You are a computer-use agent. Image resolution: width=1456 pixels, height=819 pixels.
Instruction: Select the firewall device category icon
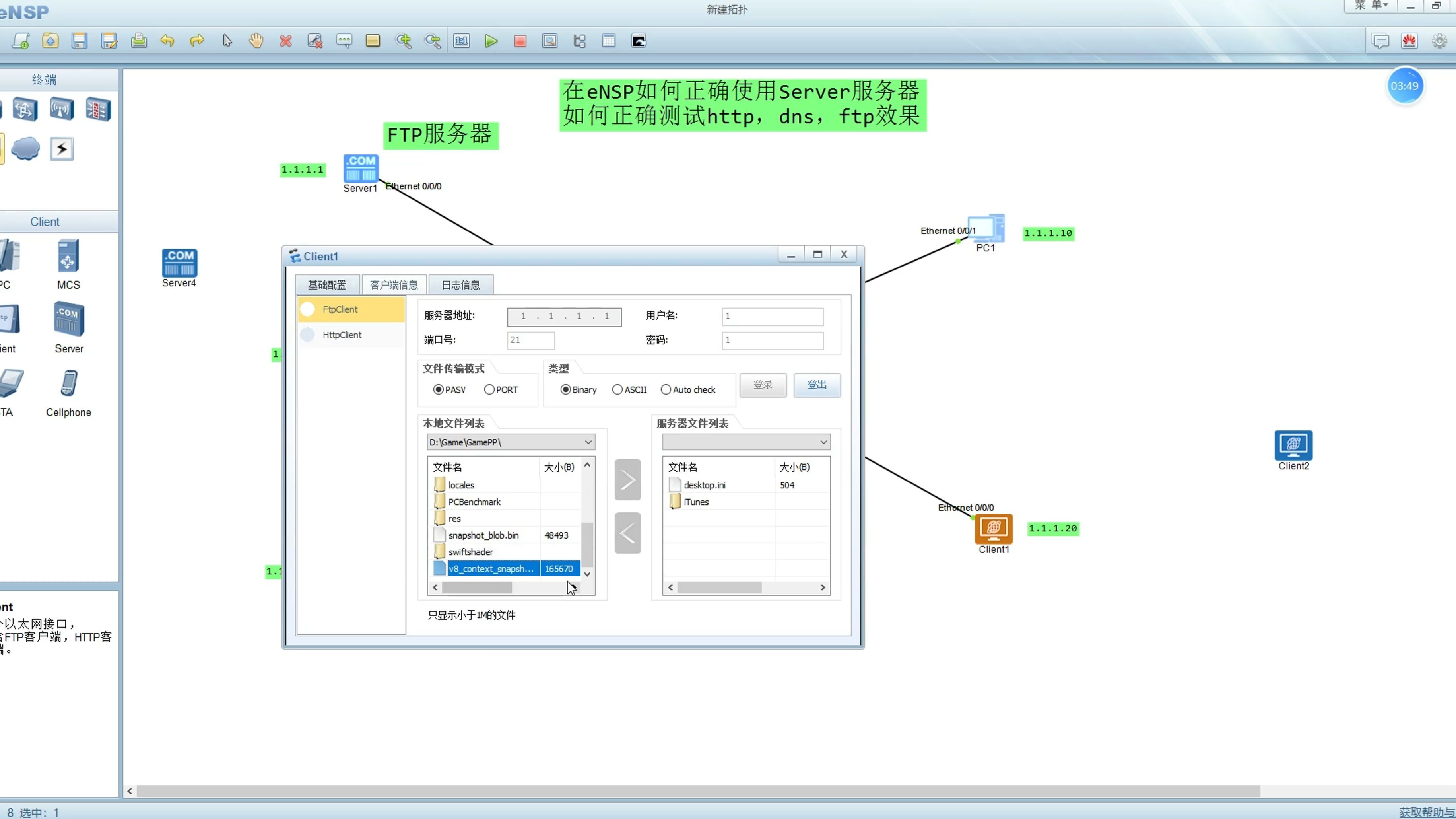pos(98,109)
